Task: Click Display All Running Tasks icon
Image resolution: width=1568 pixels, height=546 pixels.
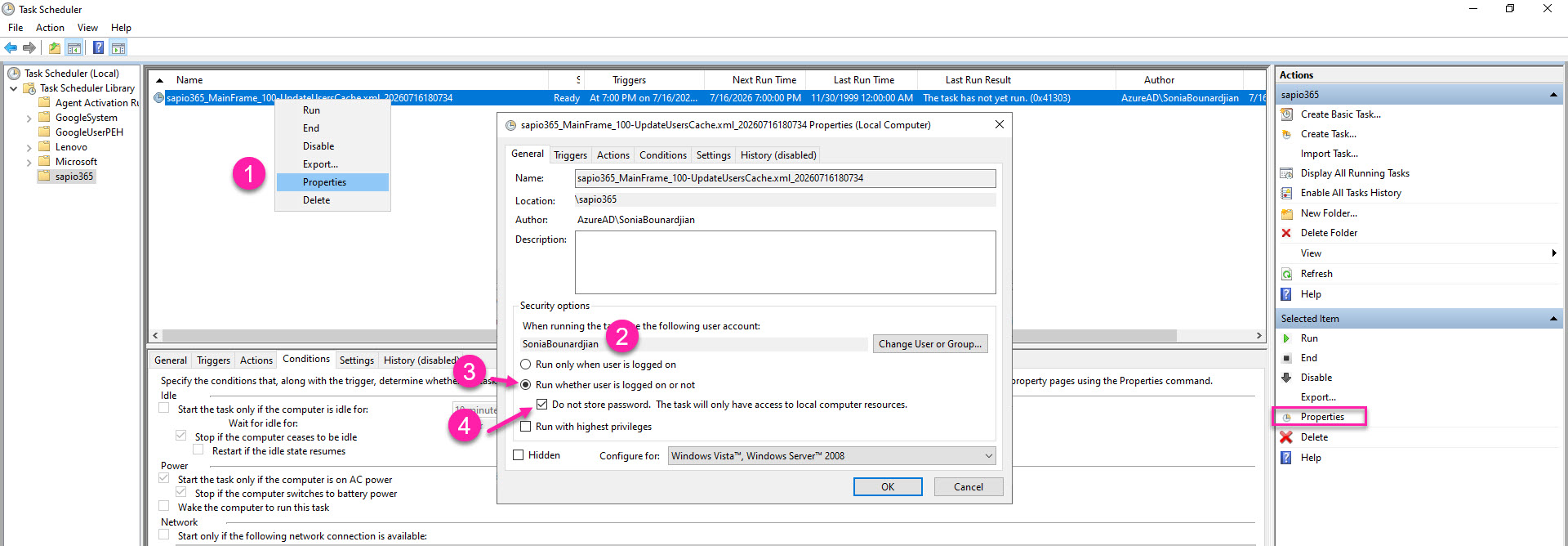Action: (x=1287, y=173)
